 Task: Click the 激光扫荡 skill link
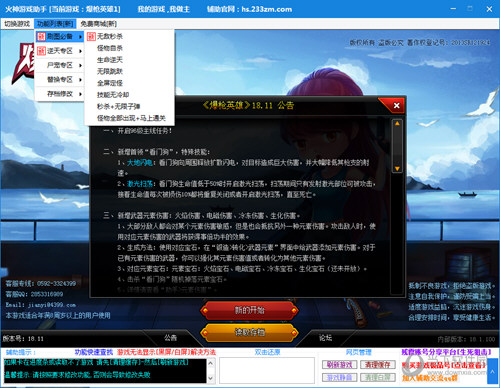(139, 184)
